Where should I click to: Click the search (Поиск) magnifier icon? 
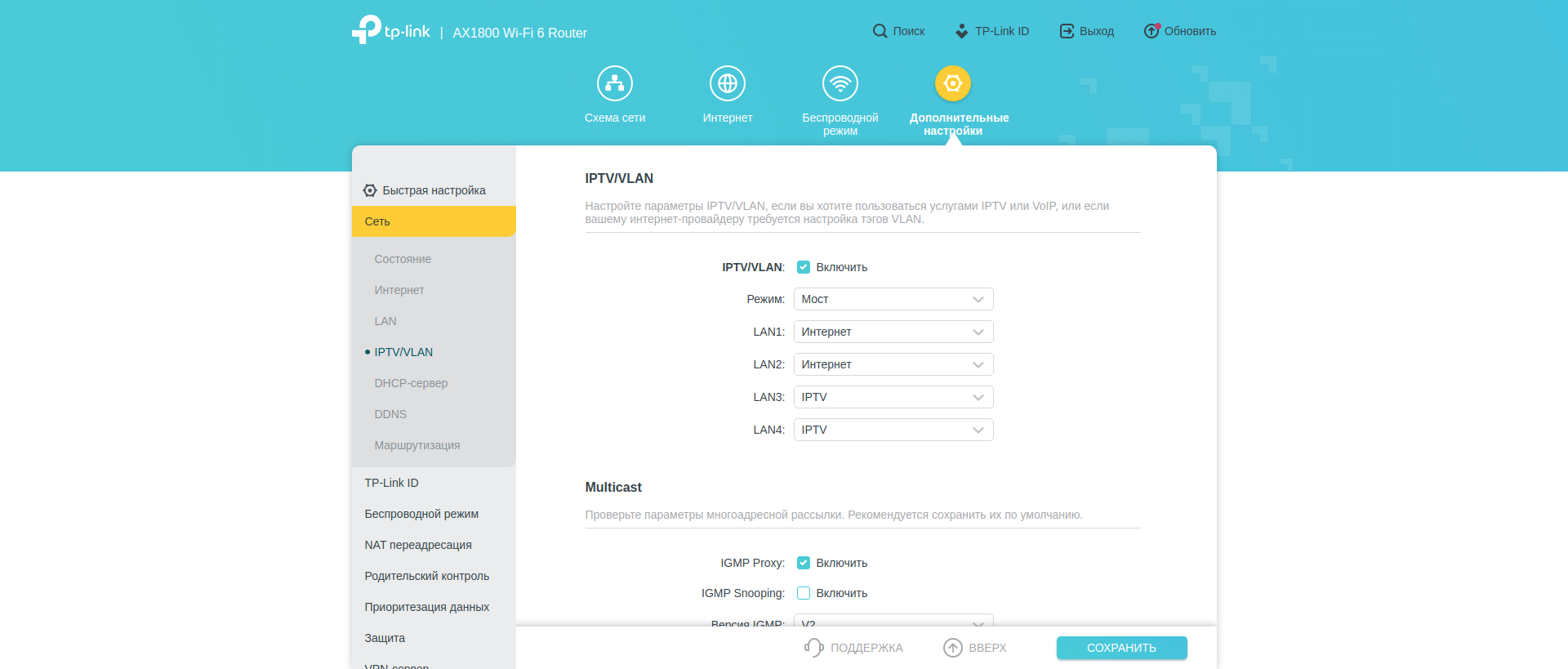[880, 31]
